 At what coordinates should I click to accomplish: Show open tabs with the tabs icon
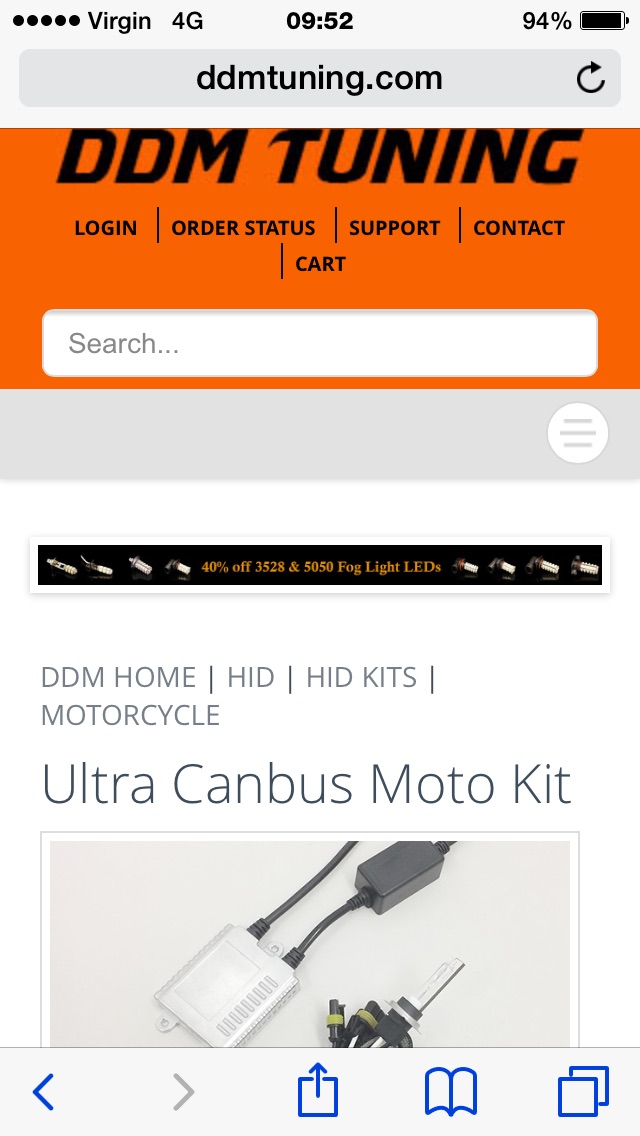(583, 1091)
